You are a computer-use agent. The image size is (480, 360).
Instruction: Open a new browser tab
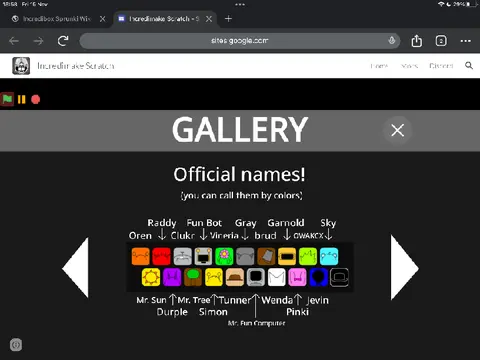(228, 19)
